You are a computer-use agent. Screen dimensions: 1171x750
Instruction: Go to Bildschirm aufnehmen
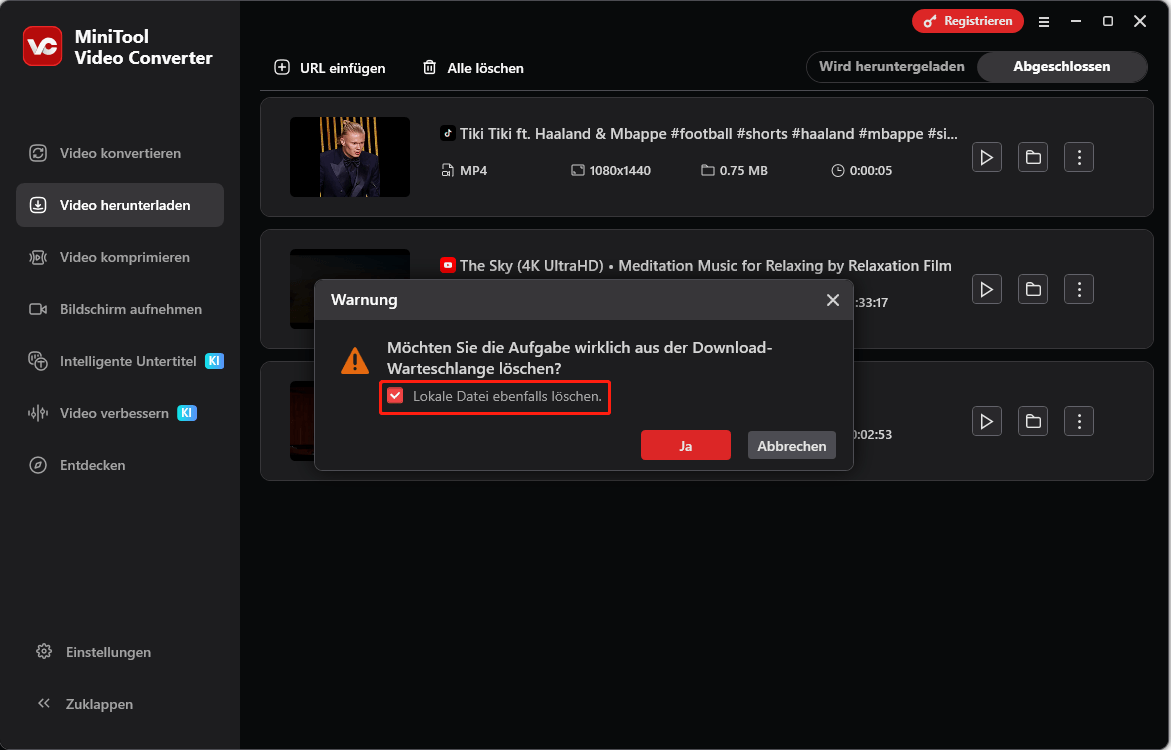(x=119, y=309)
